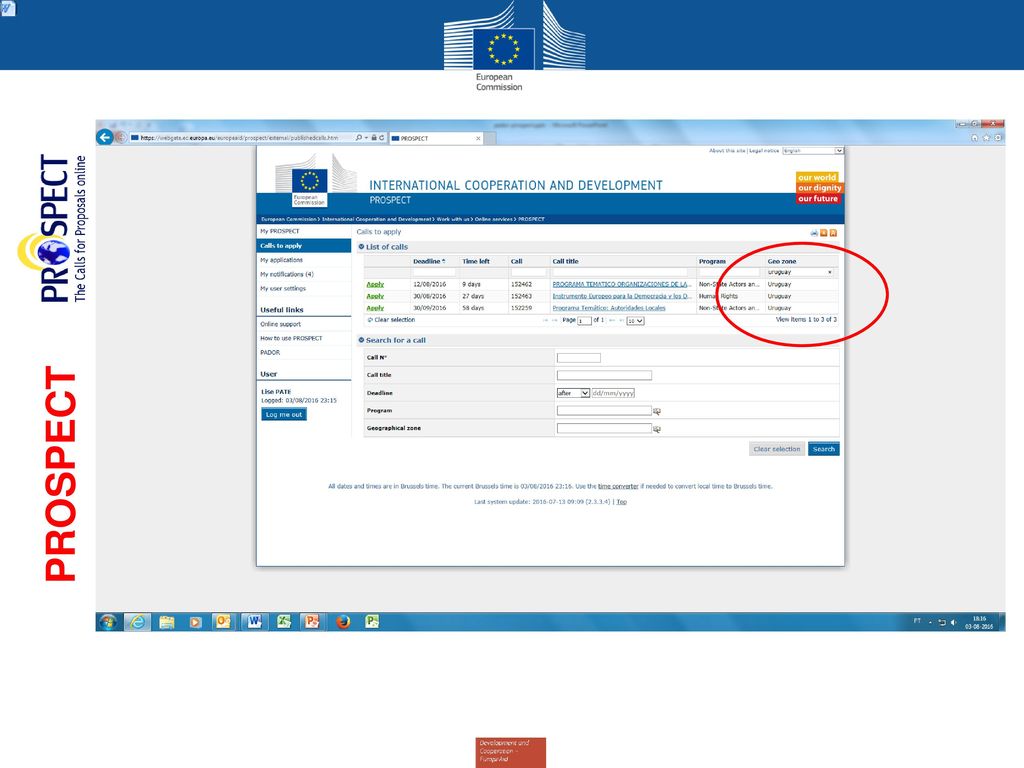Click the PADOR link
Image resolution: width=1024 pixels, height=768 pixels.
click(x=270, y=353)
